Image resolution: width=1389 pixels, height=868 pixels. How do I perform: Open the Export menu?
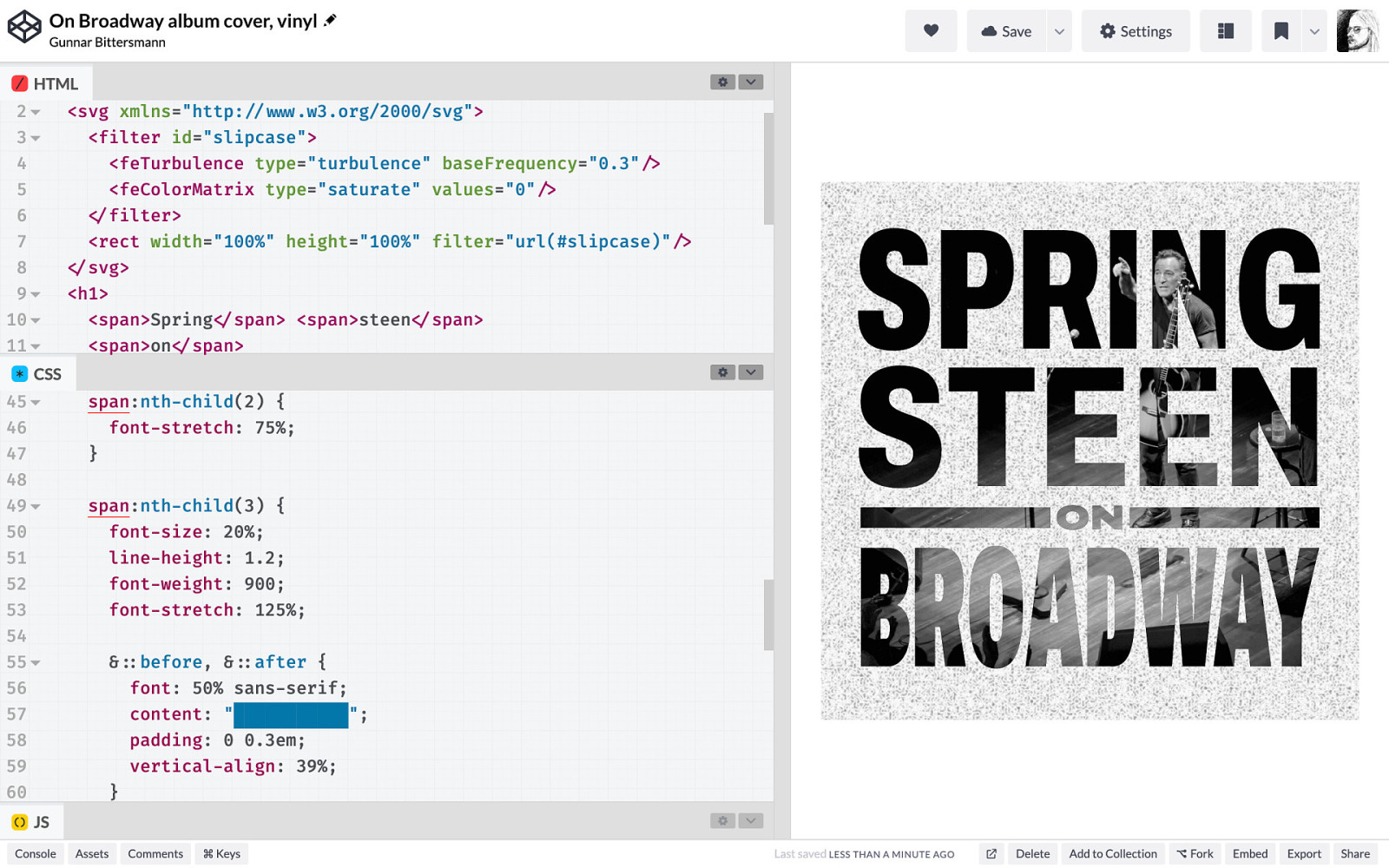[x=1304, y=854]
